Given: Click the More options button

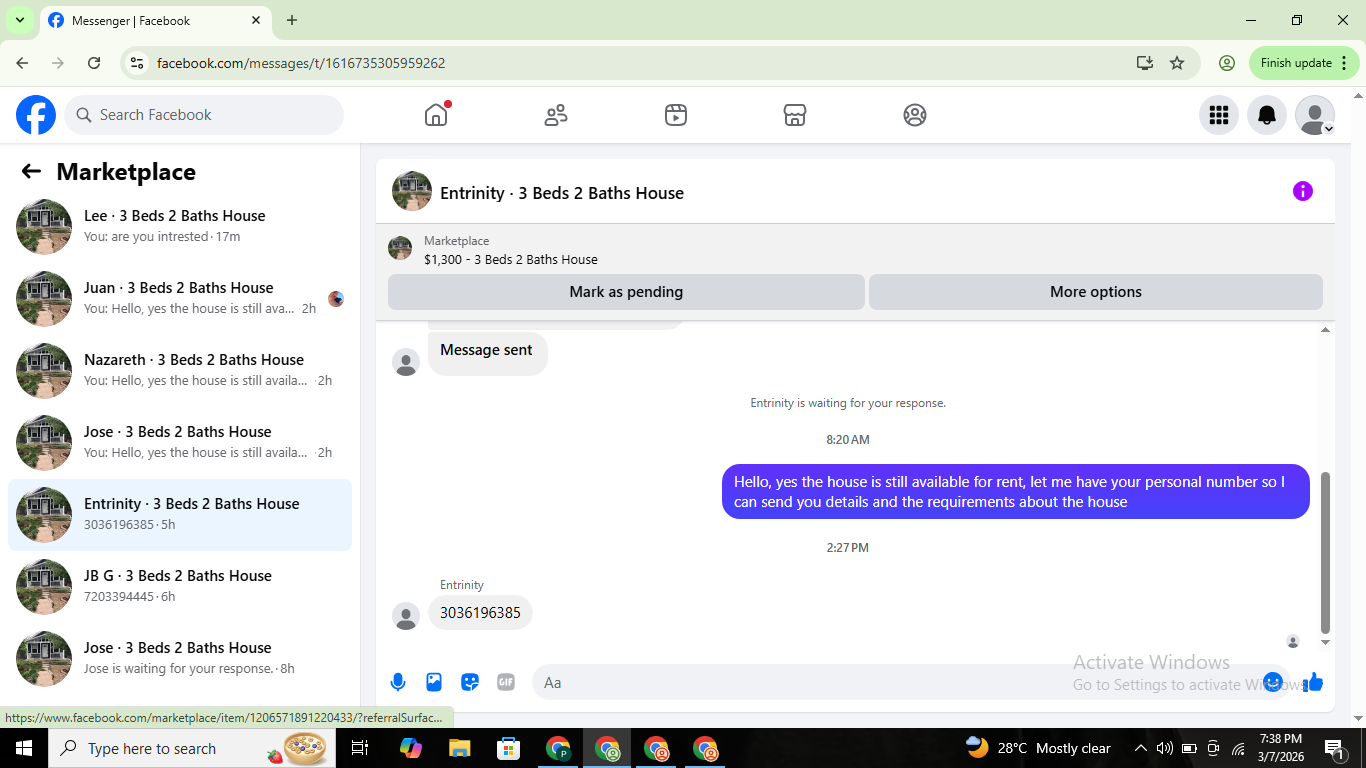Looking at the screenshot, I should (1096, 292).
